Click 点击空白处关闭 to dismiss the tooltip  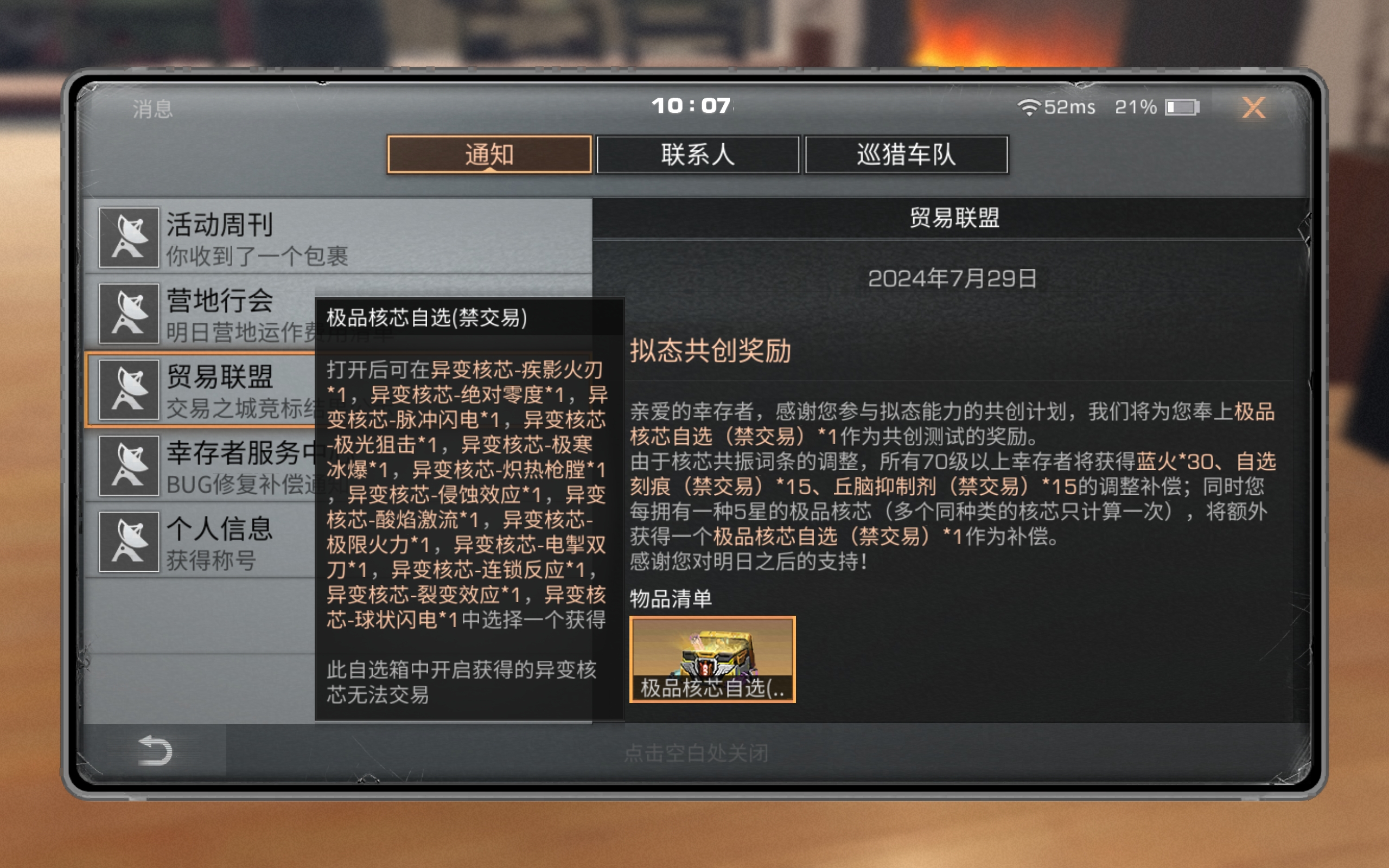click(696, 753)
